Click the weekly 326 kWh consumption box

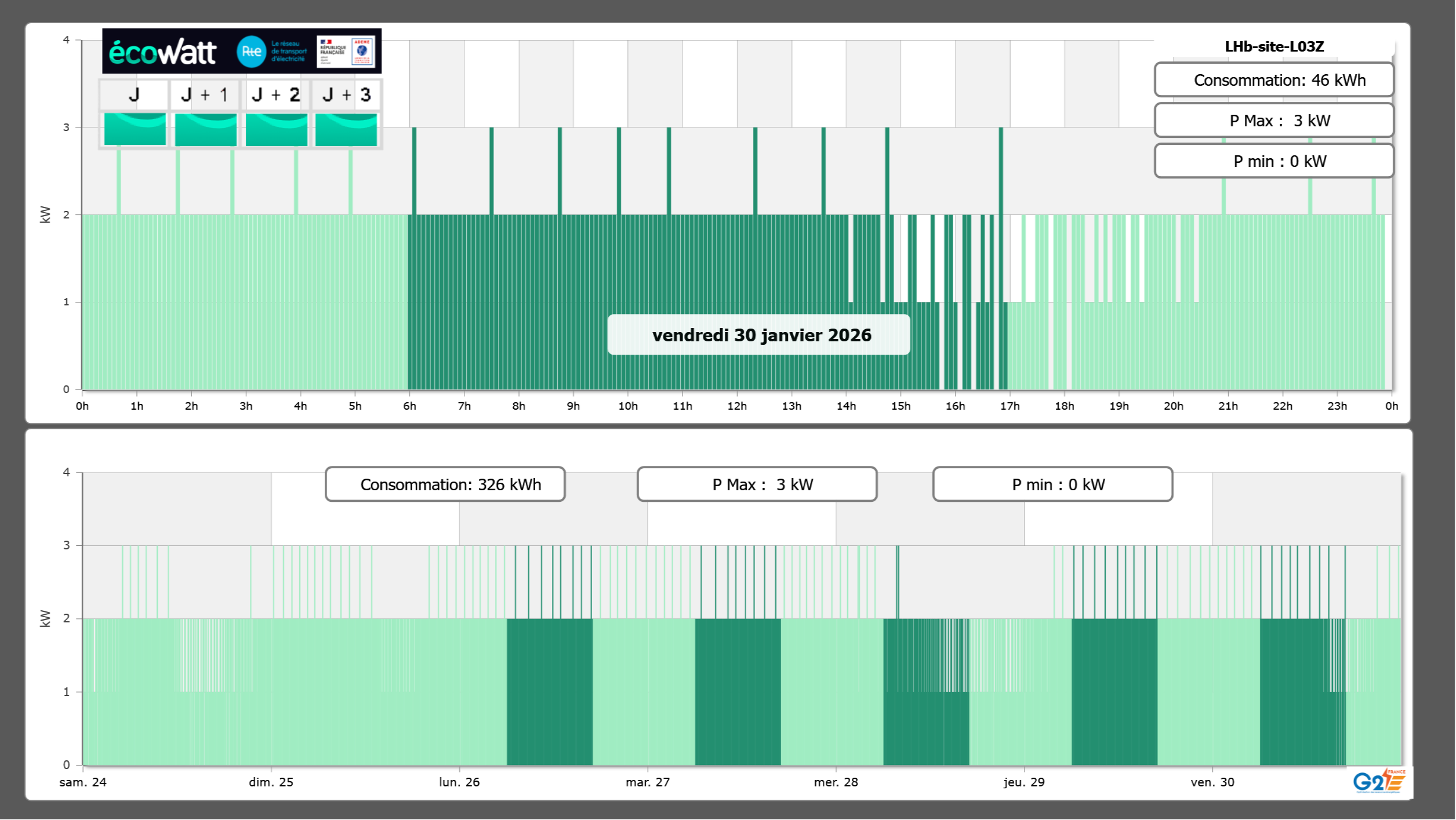tap(445, 484)
